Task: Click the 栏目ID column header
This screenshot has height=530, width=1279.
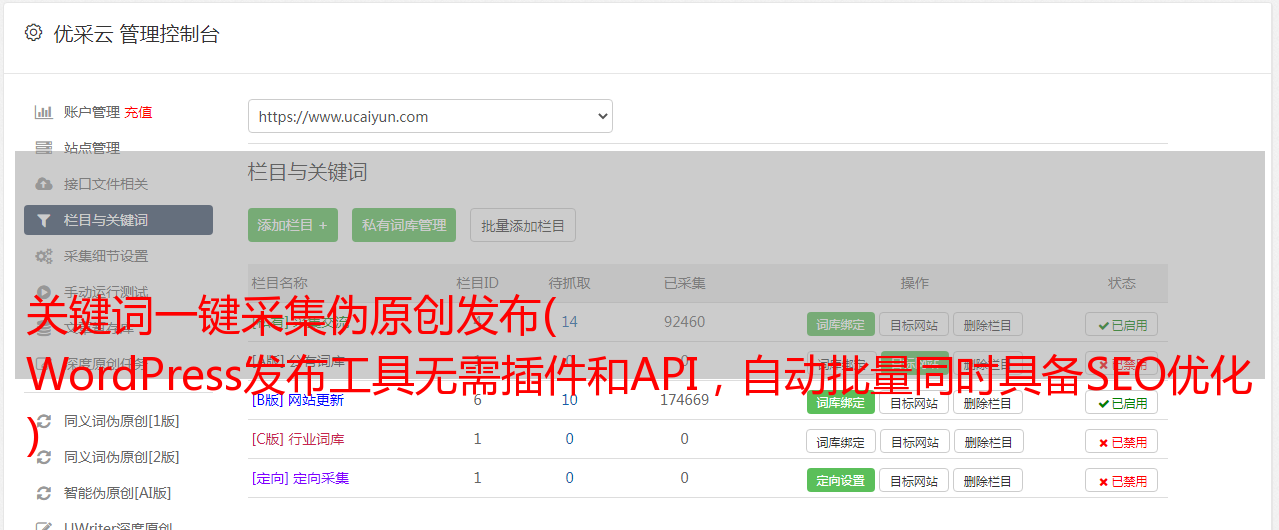Action: (x=477, y=283)
